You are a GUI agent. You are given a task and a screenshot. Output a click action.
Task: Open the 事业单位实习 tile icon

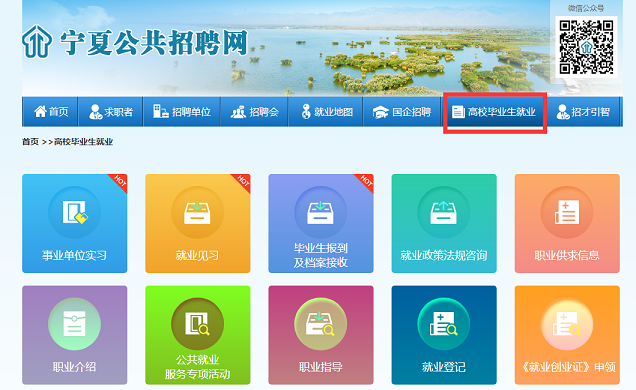[x=75, y=212]
